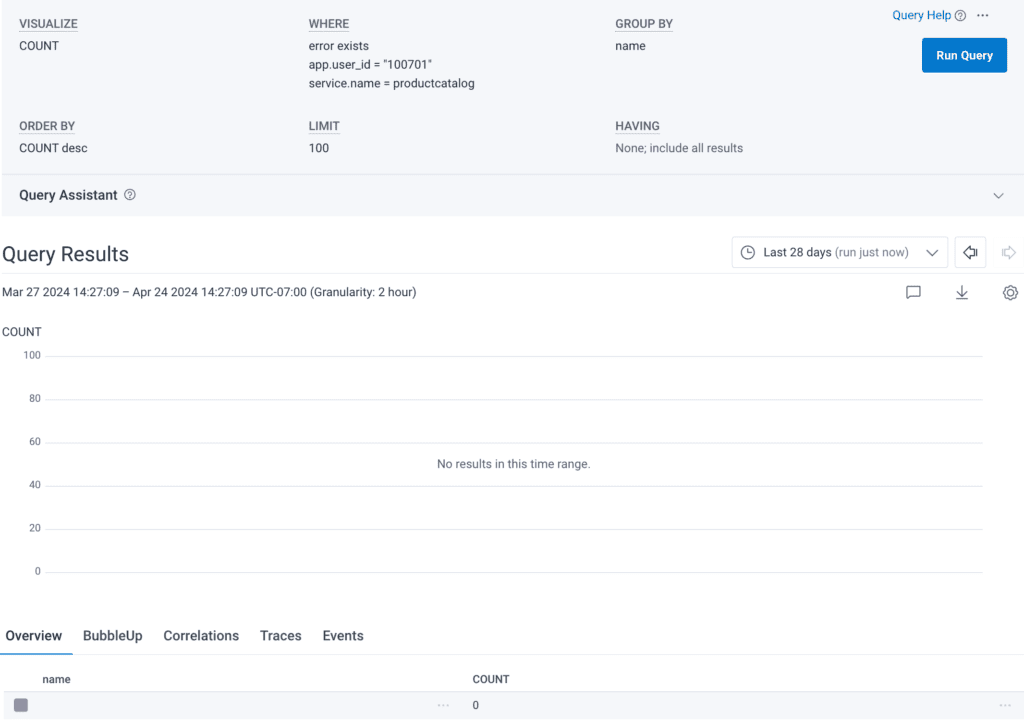Select the Traces tab
The height and width of the screenshot is (721, 1024).
[x=280, y=636]
